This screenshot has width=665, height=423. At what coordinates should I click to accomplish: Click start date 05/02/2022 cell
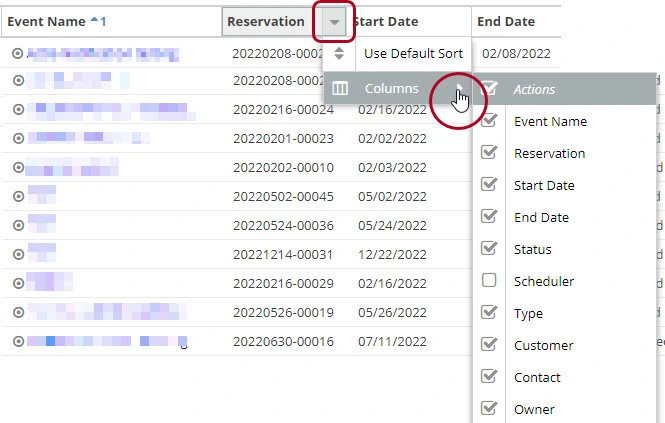pos(392,197)
